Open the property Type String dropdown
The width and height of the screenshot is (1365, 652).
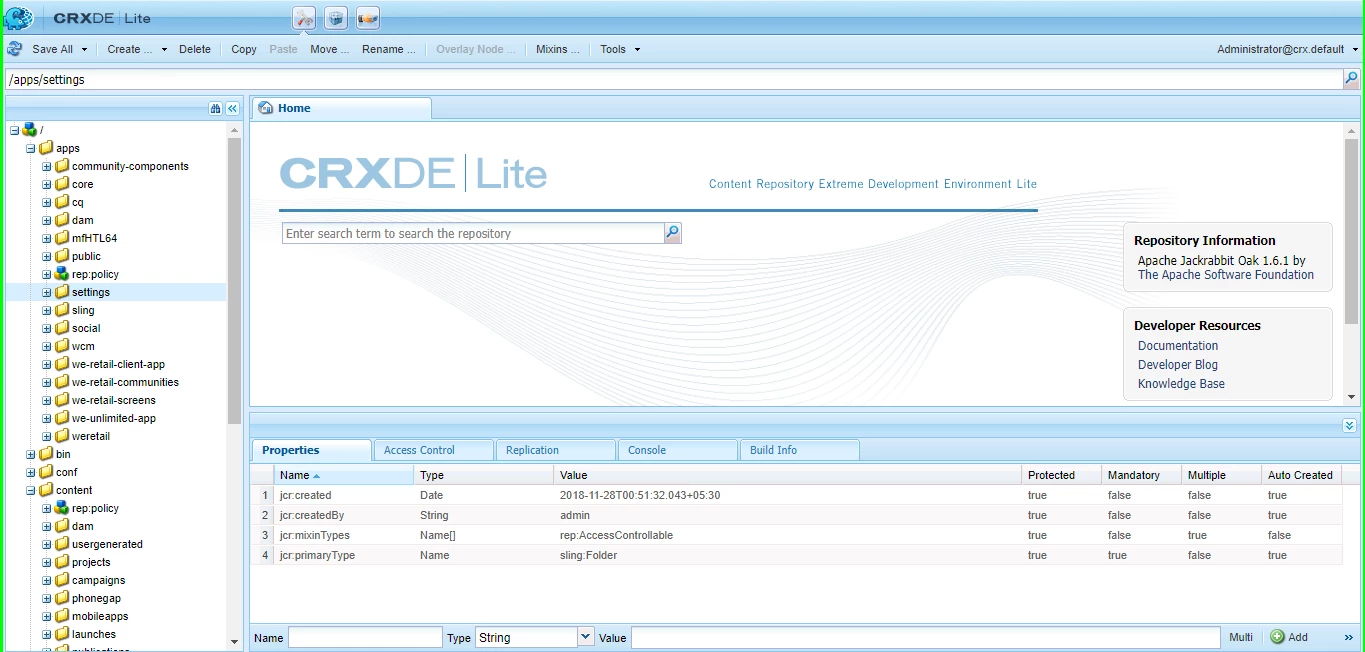coord(586,637)
